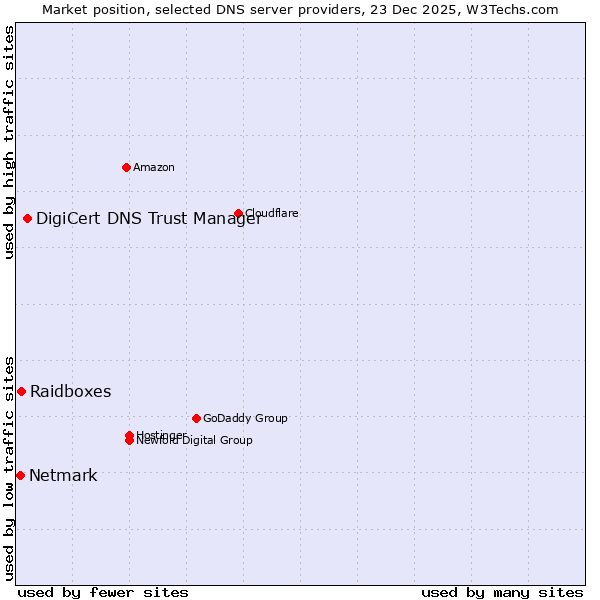600x600 pixels.
Task: Click the Raidboxes text label
Action: point(70,391)
